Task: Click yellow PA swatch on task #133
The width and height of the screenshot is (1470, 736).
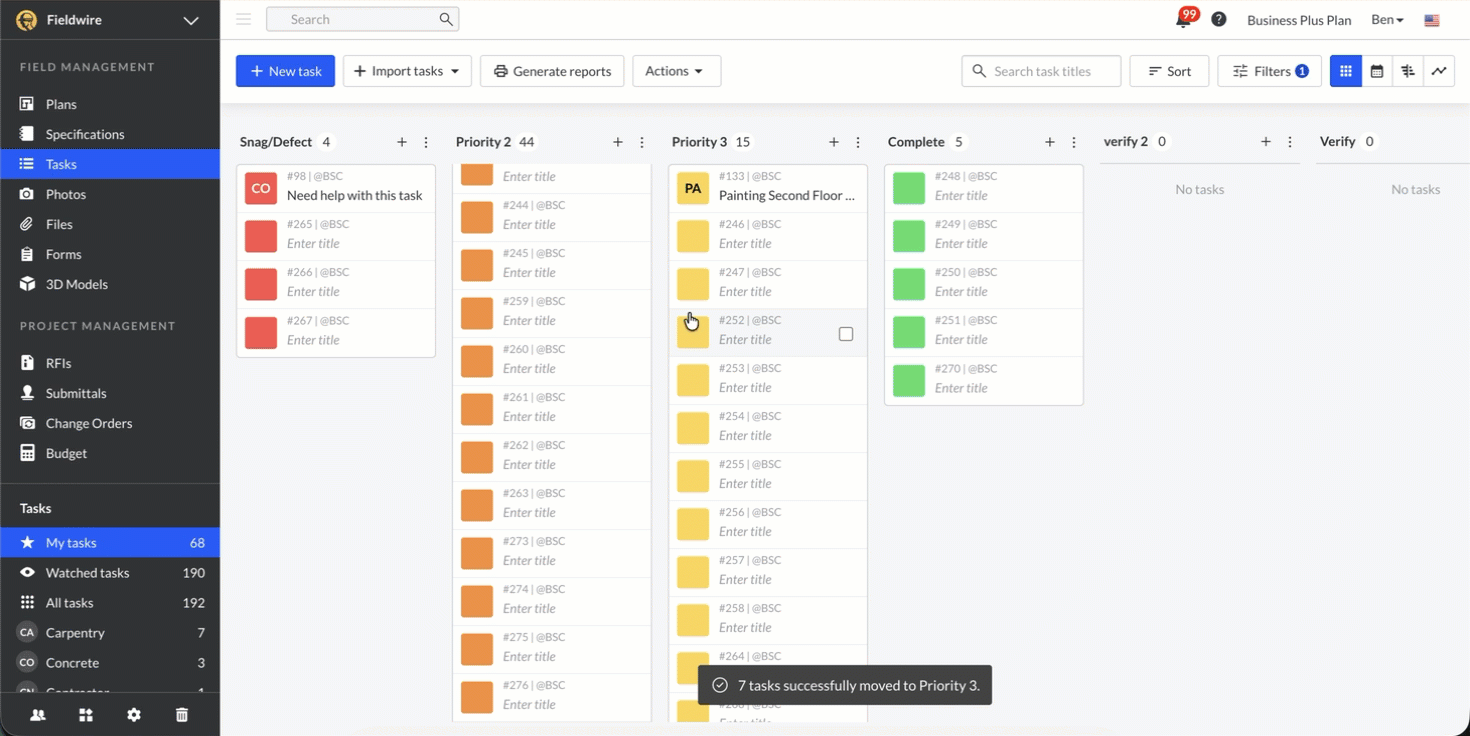Action: coord(693,188)
